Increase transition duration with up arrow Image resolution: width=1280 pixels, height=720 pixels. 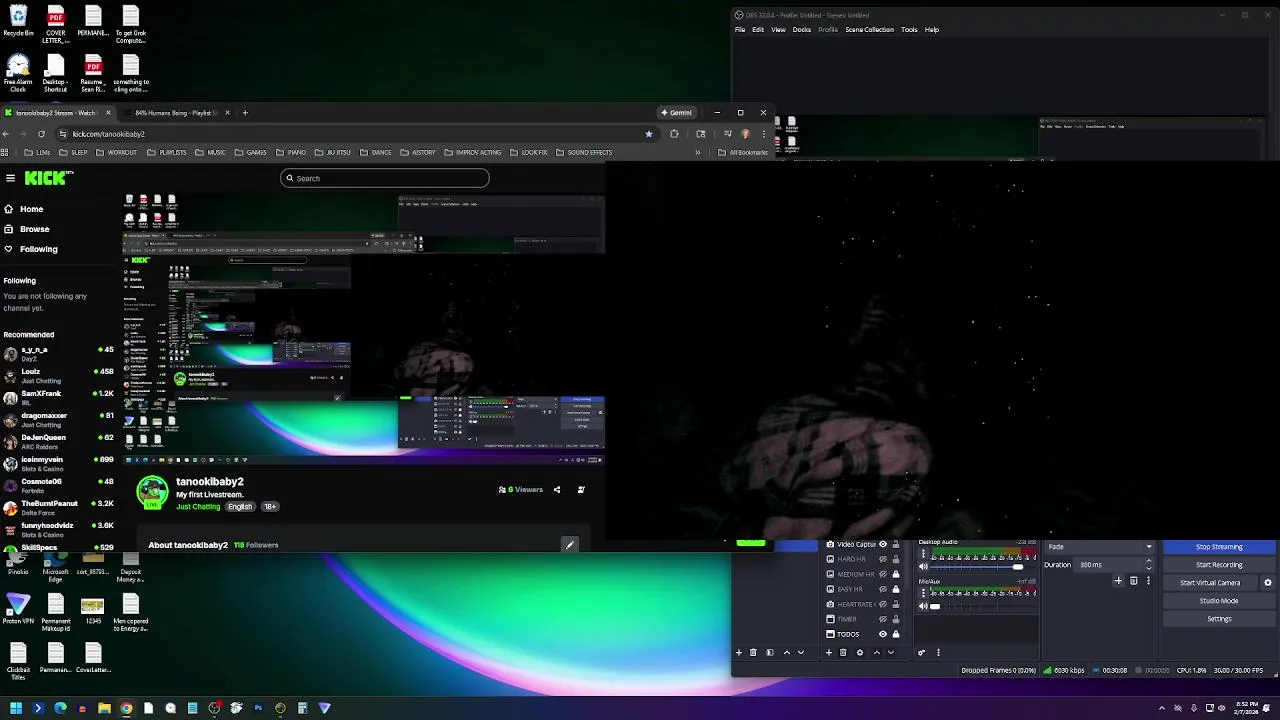1149,561
